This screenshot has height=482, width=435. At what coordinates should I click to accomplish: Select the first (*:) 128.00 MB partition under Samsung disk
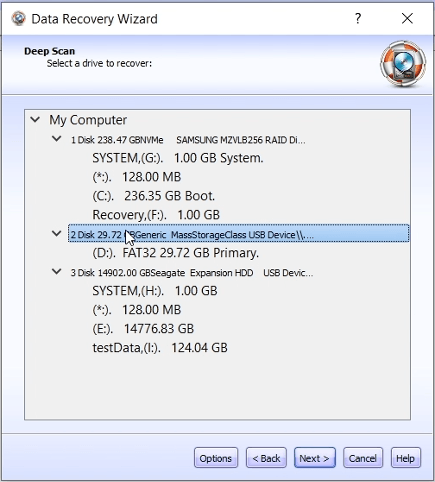(137, 177)
